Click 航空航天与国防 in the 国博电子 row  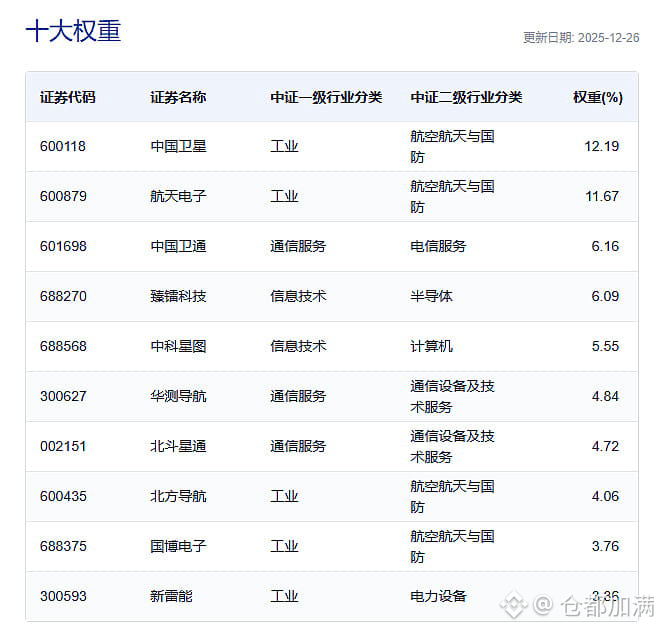(452, 547)
